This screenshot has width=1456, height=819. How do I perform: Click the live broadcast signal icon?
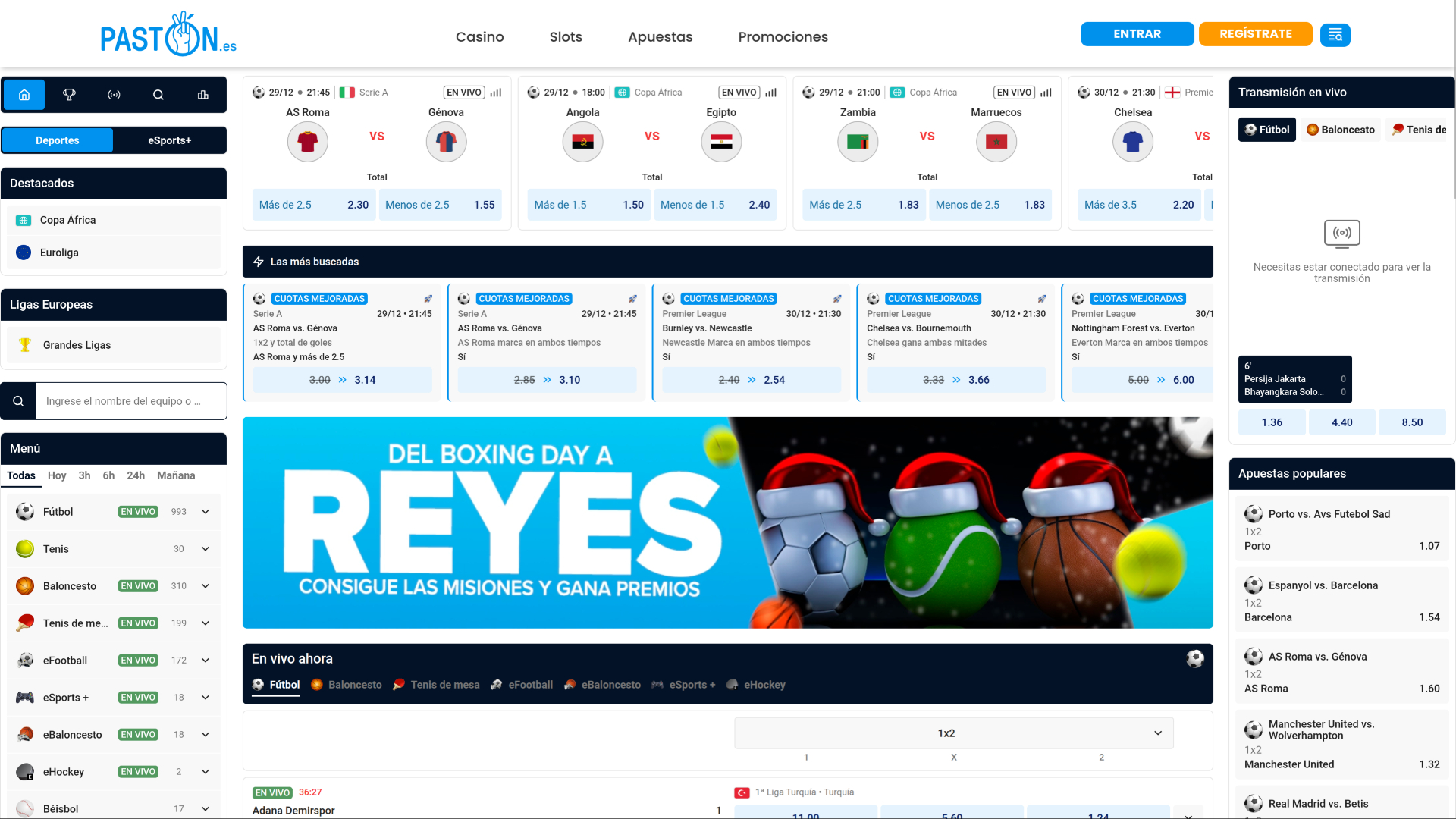pos(114,95)
